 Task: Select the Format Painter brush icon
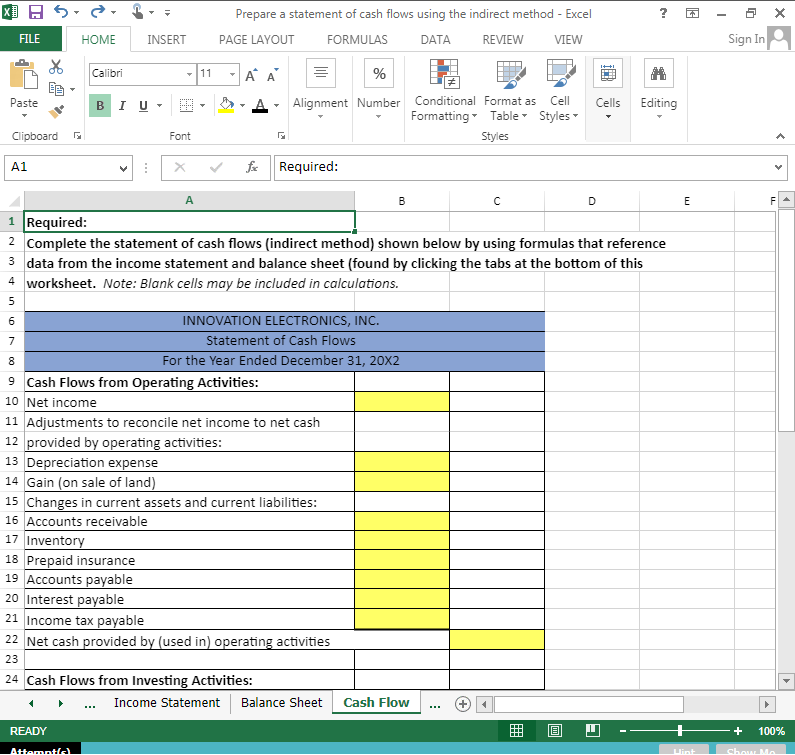coord(56,110)
